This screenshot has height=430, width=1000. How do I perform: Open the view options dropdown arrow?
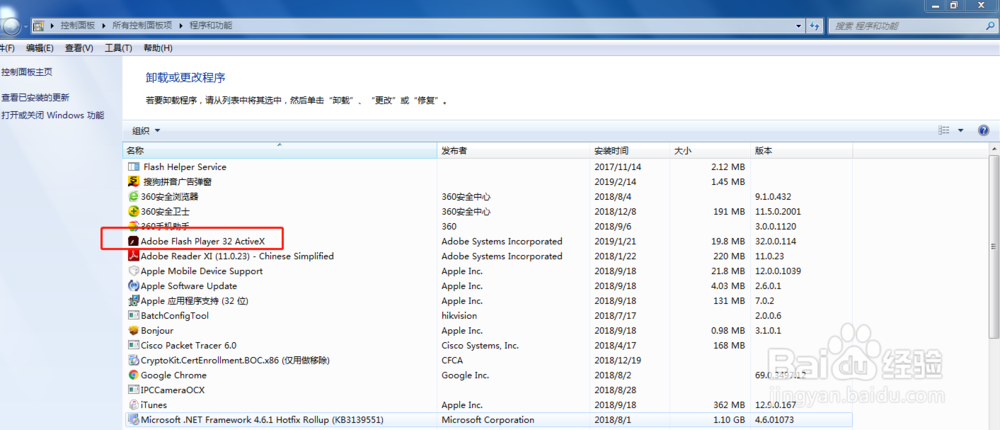pos(961,130)
